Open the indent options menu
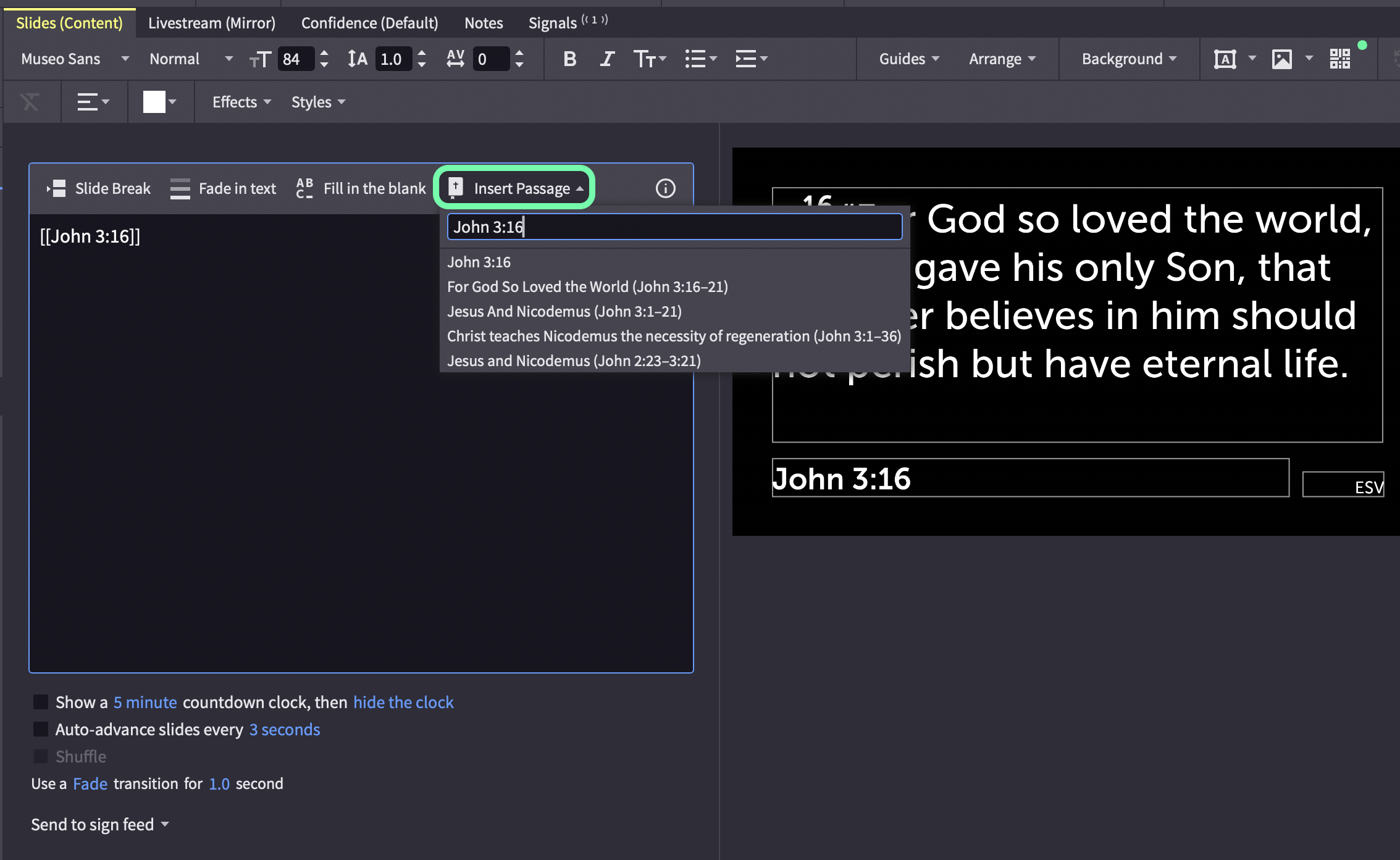1400x860 pixels. [x=751, y=59]
